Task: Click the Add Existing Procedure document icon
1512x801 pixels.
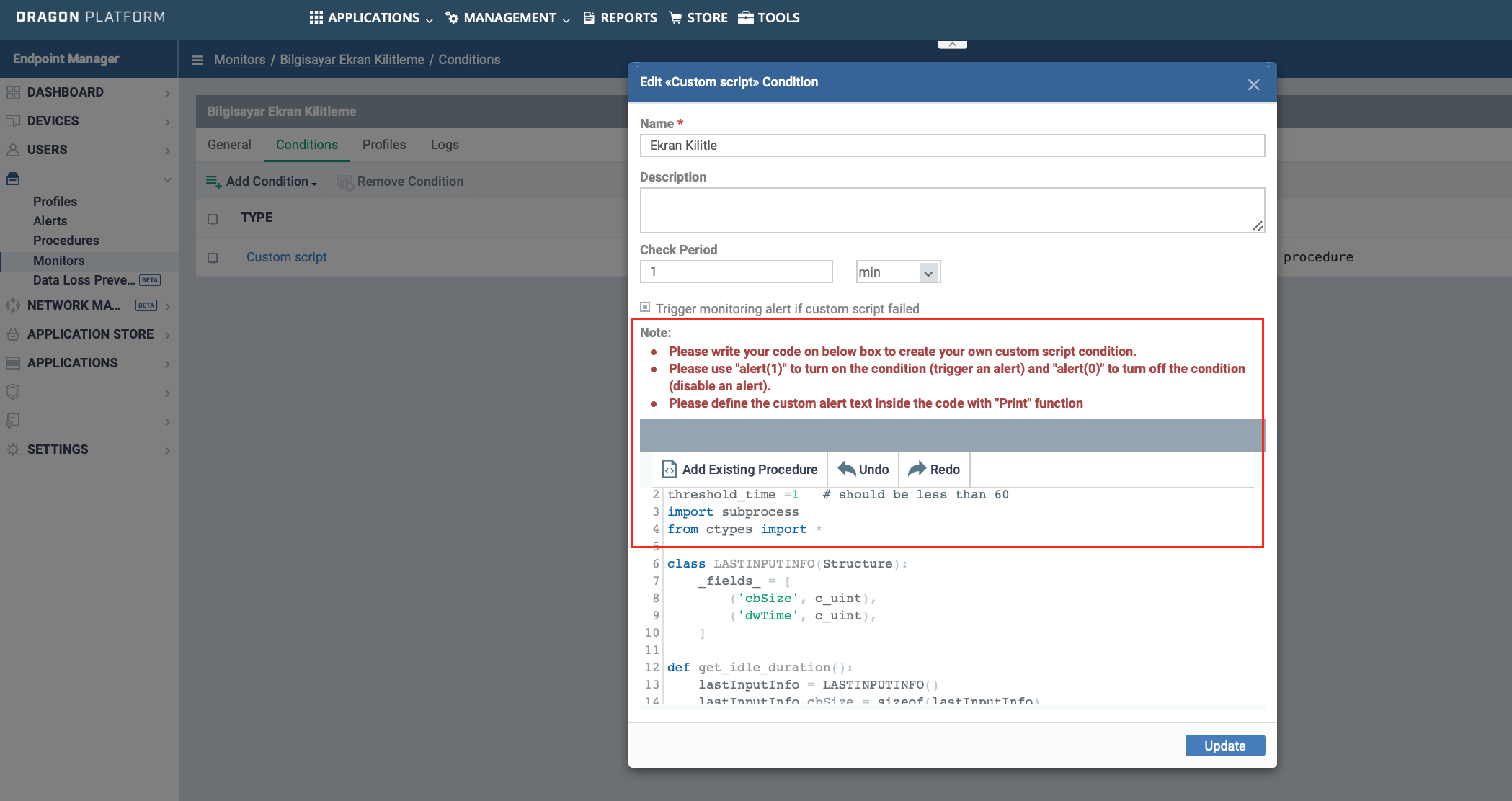Action: point(670,469)
